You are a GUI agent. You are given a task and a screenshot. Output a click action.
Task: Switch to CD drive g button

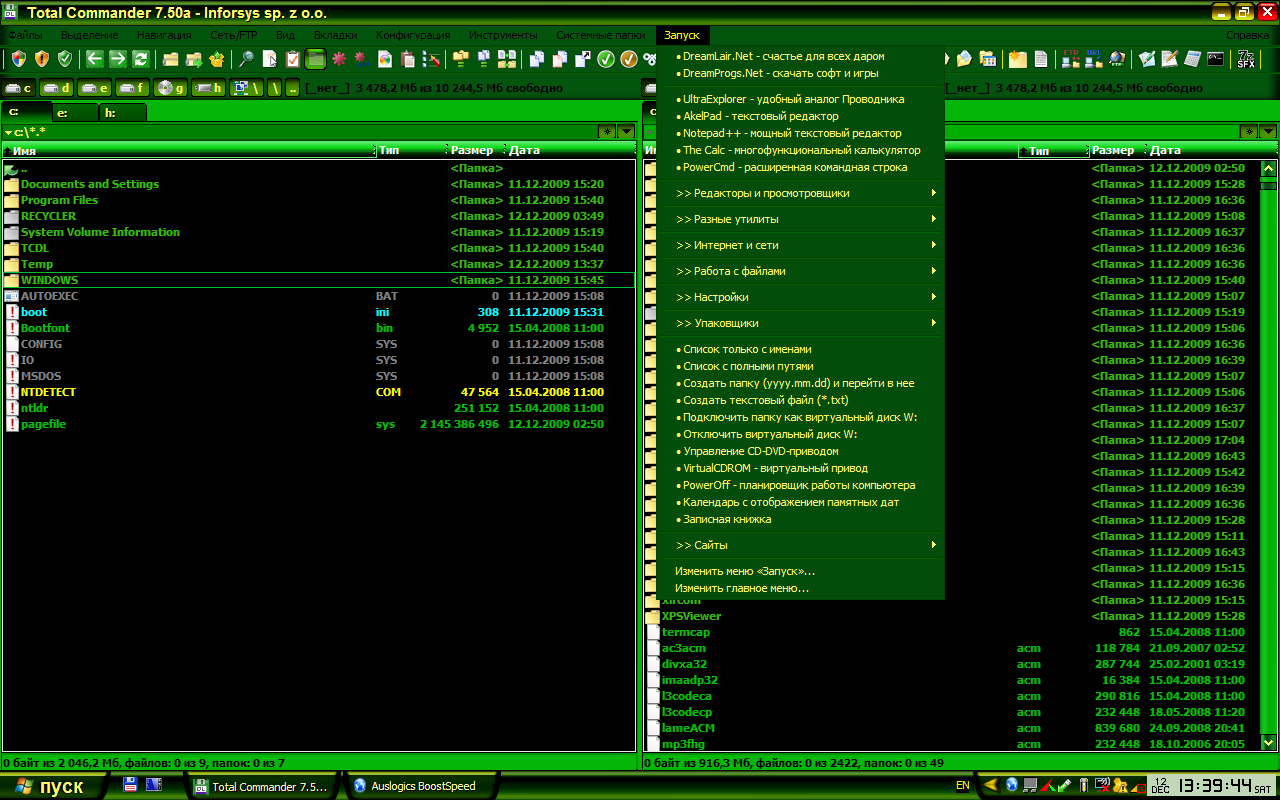pyautogui.click(x=171, y=88)
